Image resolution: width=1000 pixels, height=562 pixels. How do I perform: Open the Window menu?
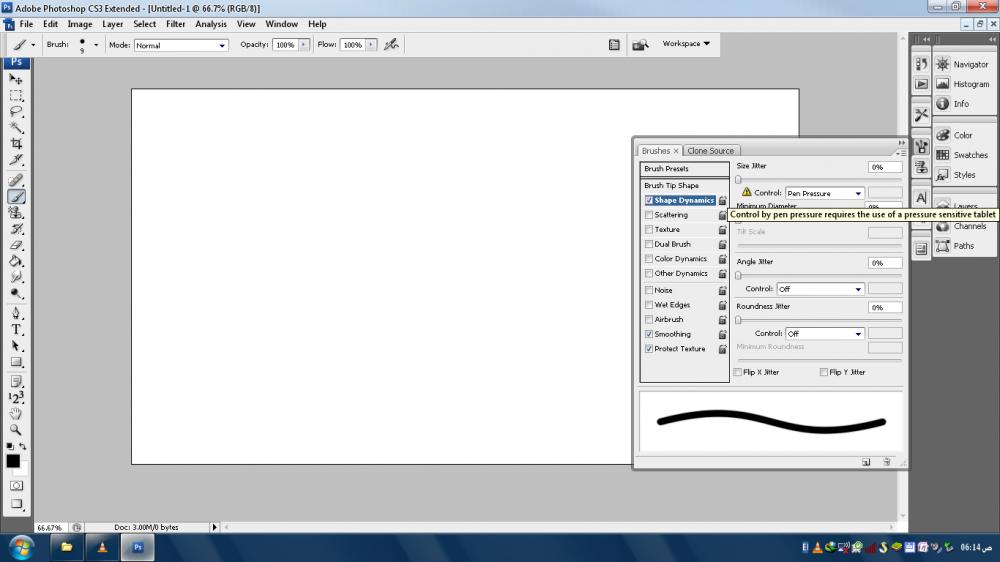[281, 24]
